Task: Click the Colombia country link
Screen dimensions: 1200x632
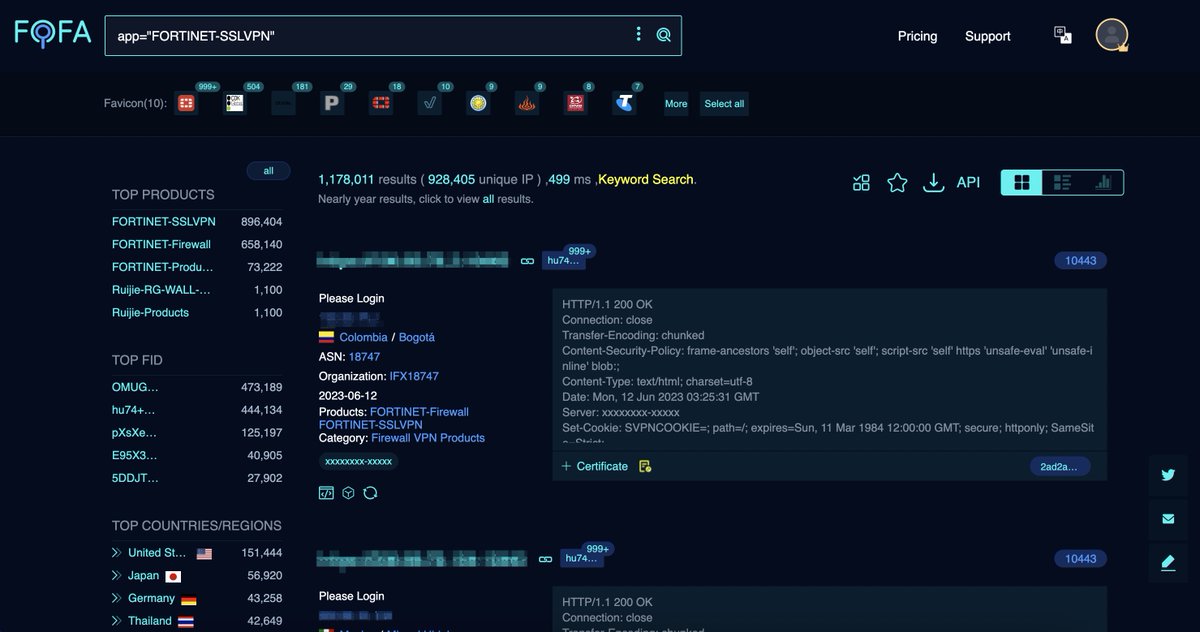Action: [x=363, y=337]
